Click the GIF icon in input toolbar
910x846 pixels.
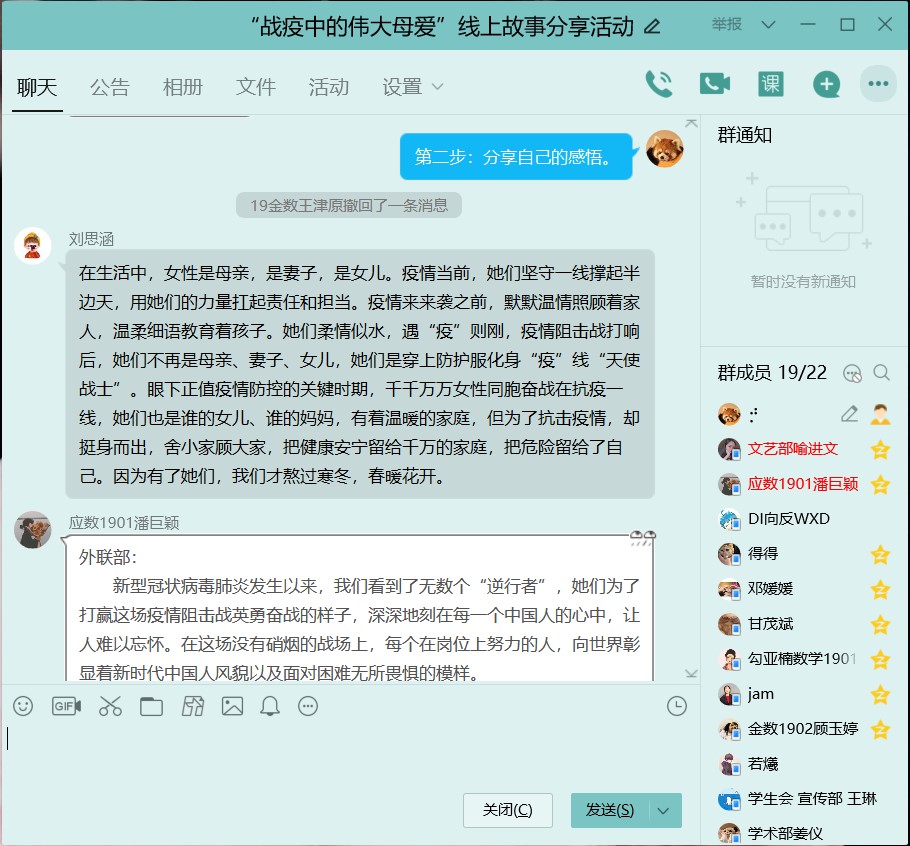[x=66, y=707]
